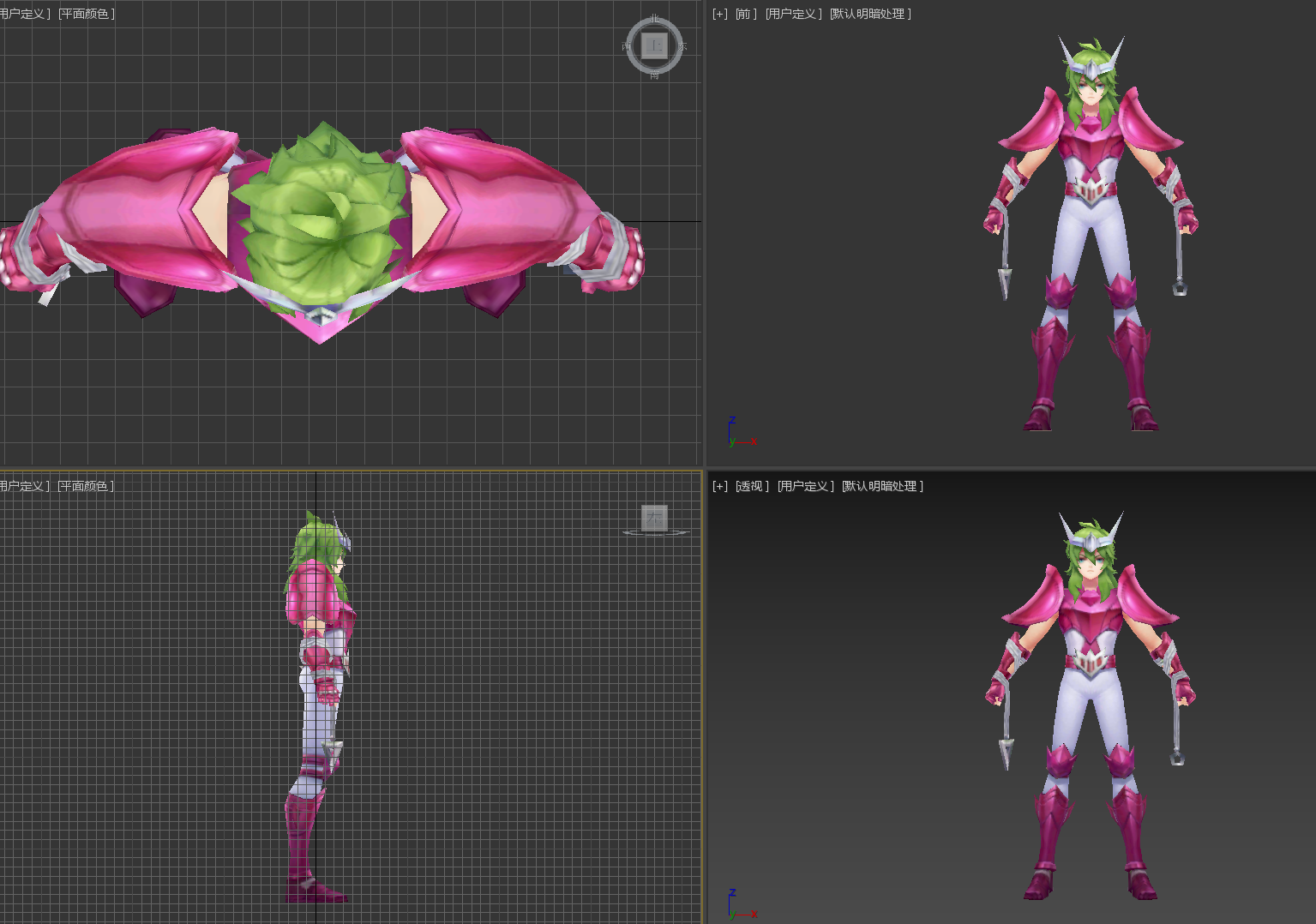1316x924 pixels.
Task: Open [平面颜色] shading menu in top viewport
Action: pyautogui.click(x=87, y=14)
